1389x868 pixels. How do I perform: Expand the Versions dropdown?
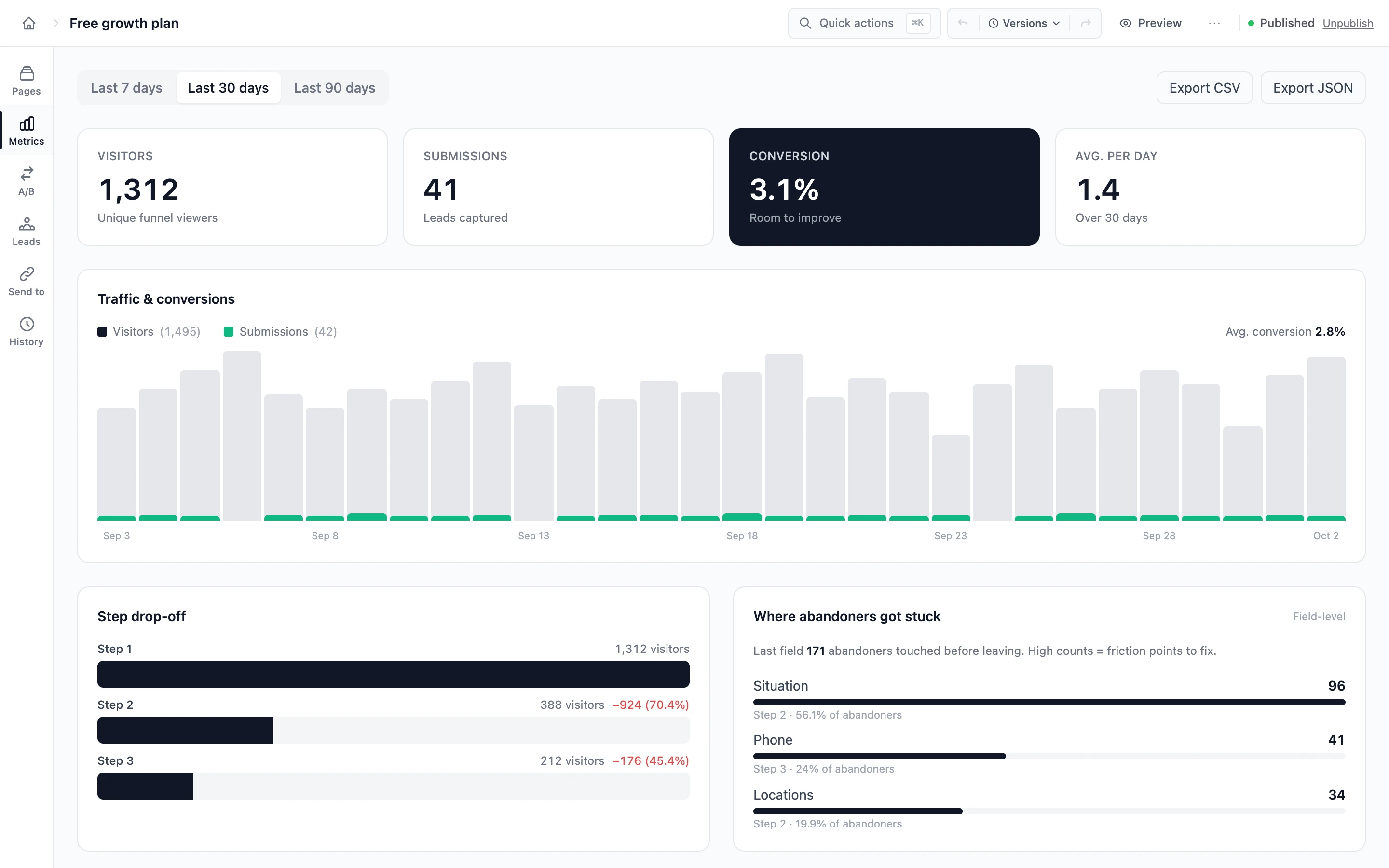(1024, 23)
